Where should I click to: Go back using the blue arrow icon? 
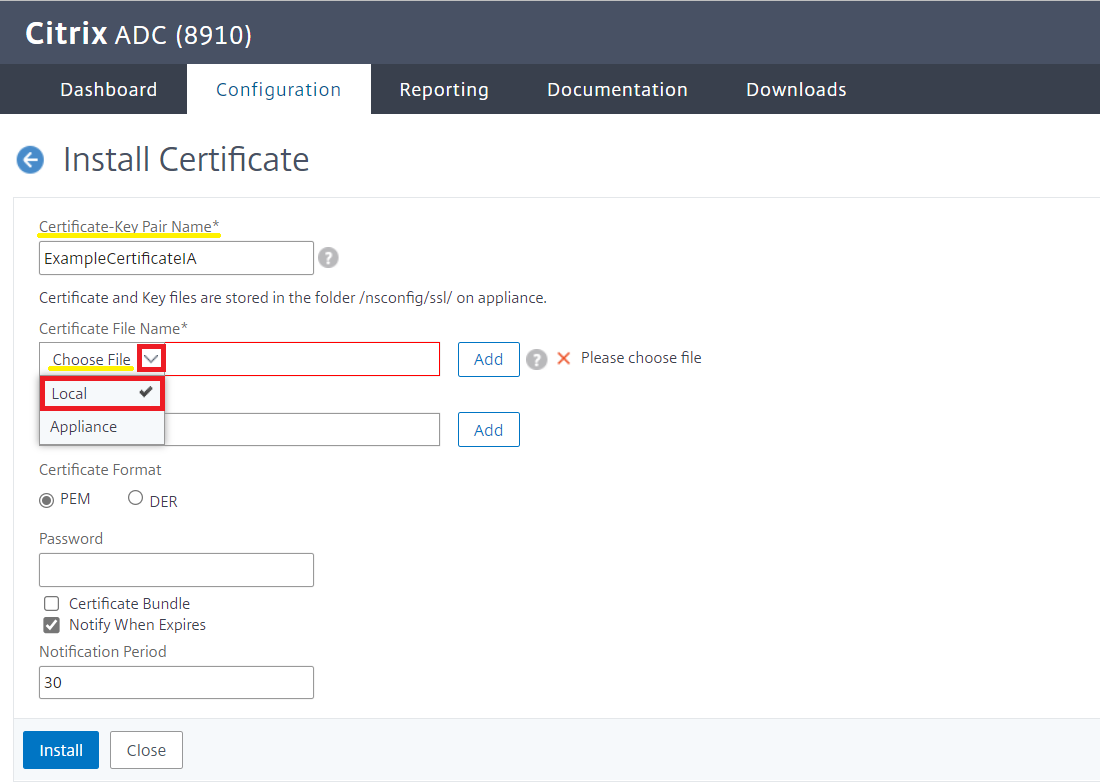30,160
